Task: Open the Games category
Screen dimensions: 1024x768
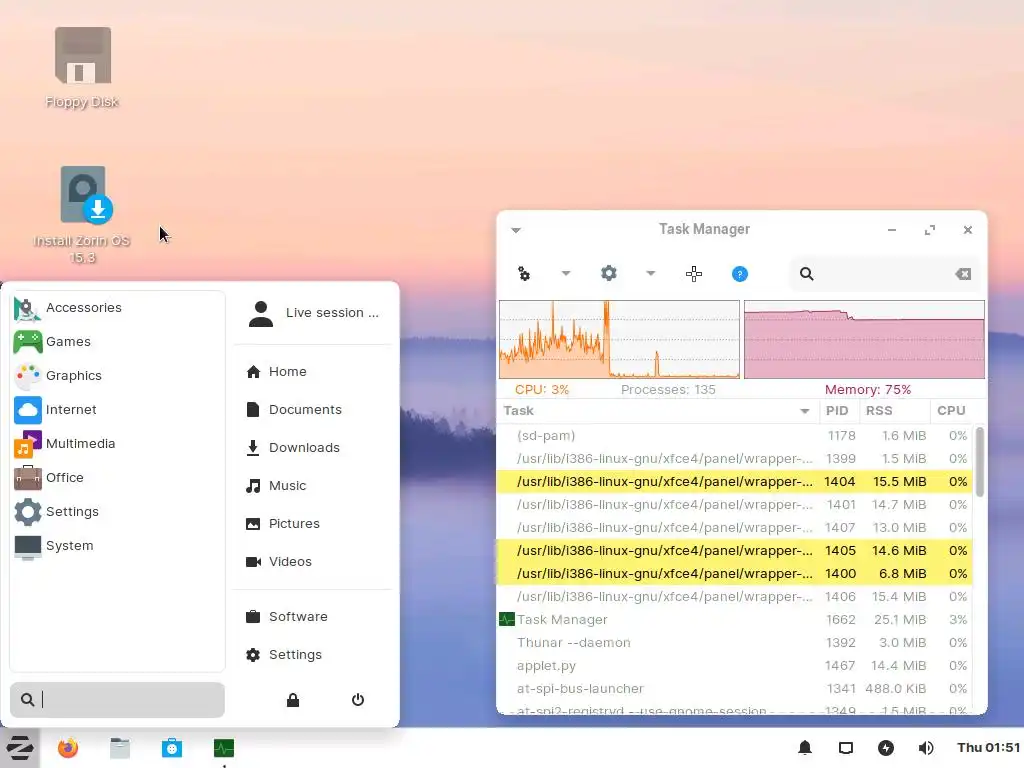Action: click(x=118, y=342)
